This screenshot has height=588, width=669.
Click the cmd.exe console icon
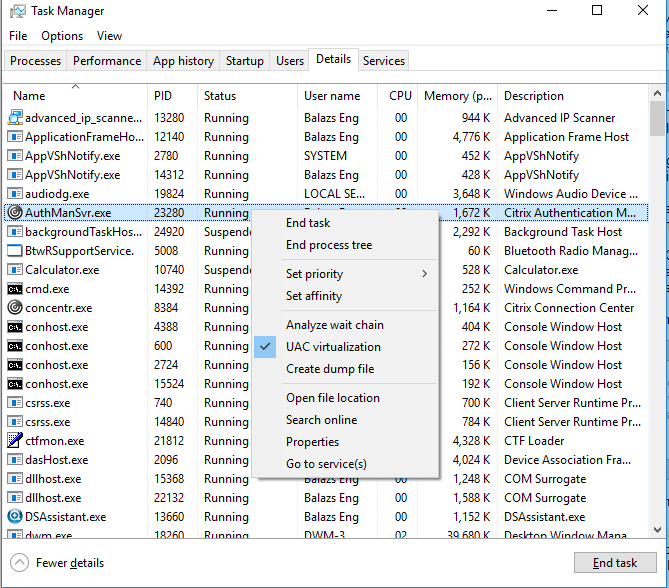pos(15,289)
